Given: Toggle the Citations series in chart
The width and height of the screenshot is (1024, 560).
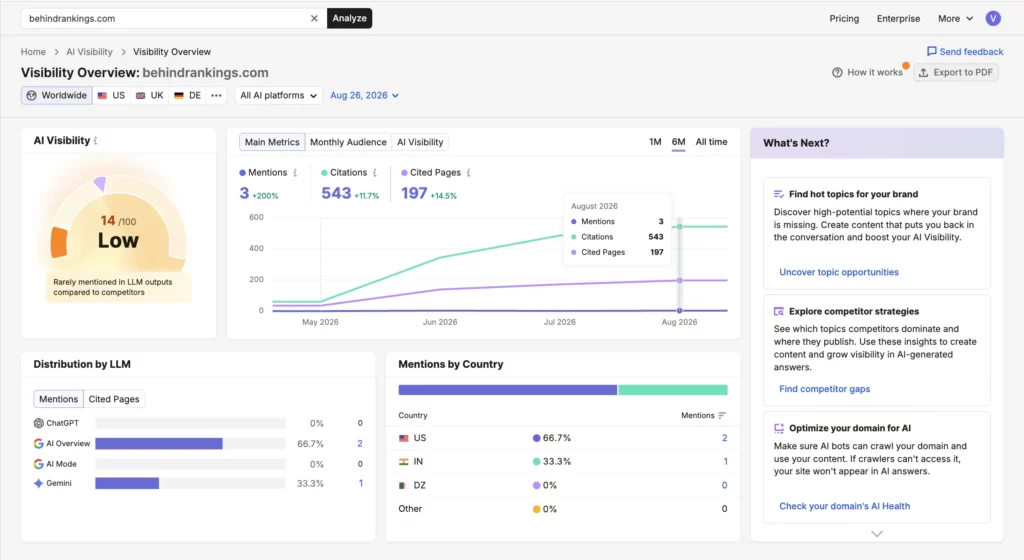Looking at the screenshot, I should (344, 172).
